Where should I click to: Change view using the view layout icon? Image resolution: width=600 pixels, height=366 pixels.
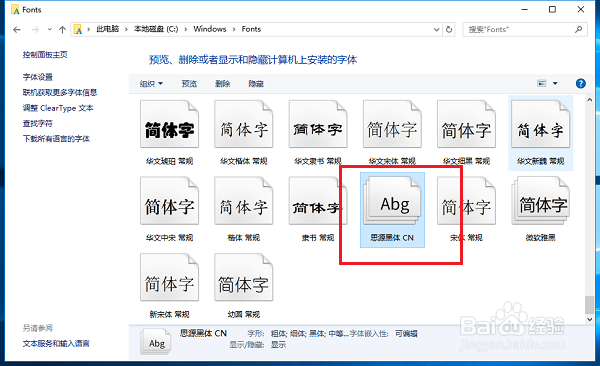click(x=541, y=83)
